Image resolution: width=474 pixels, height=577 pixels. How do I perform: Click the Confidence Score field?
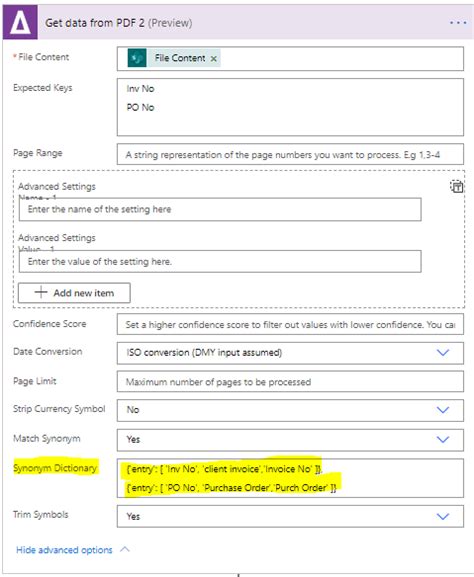290,324
